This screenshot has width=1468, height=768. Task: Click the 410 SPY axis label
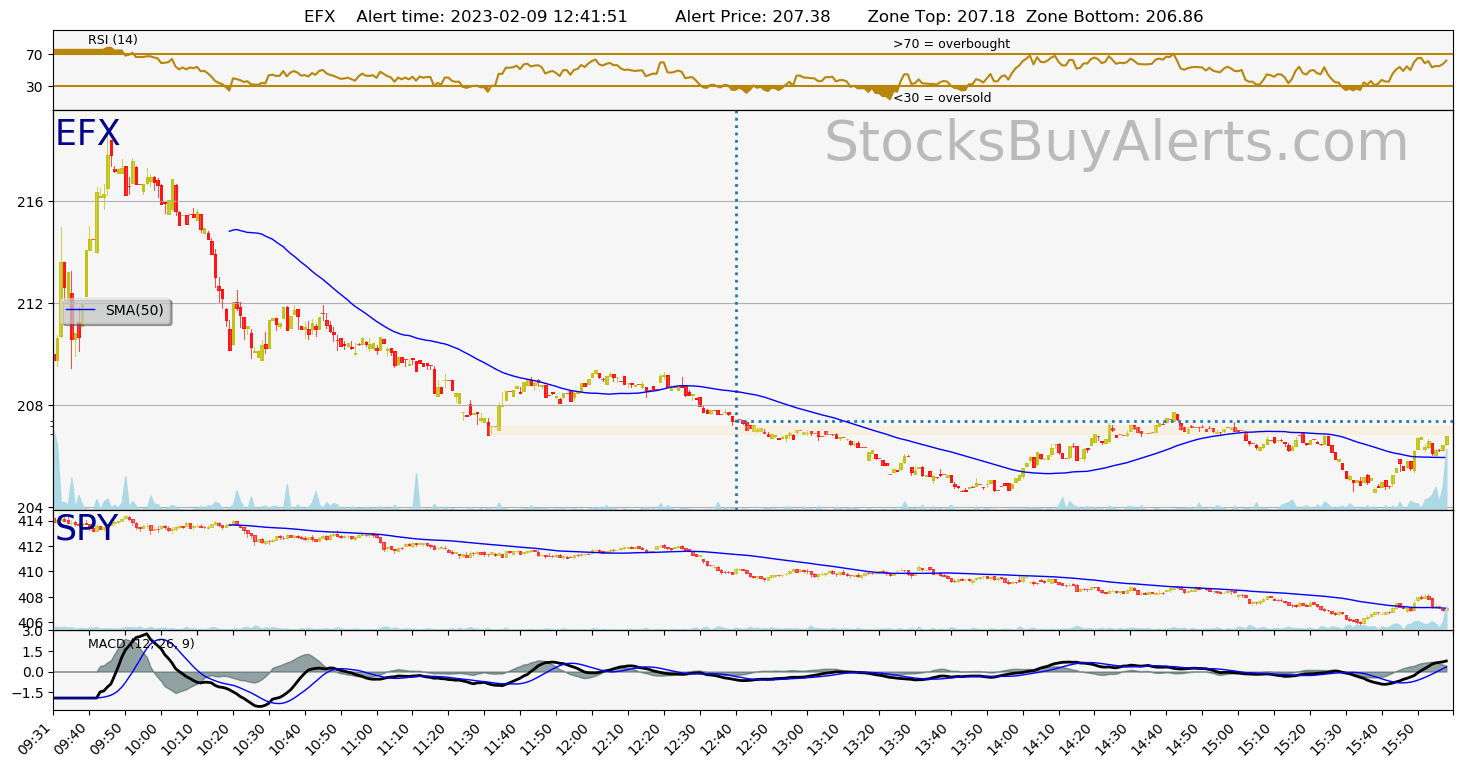pos(31,572)
